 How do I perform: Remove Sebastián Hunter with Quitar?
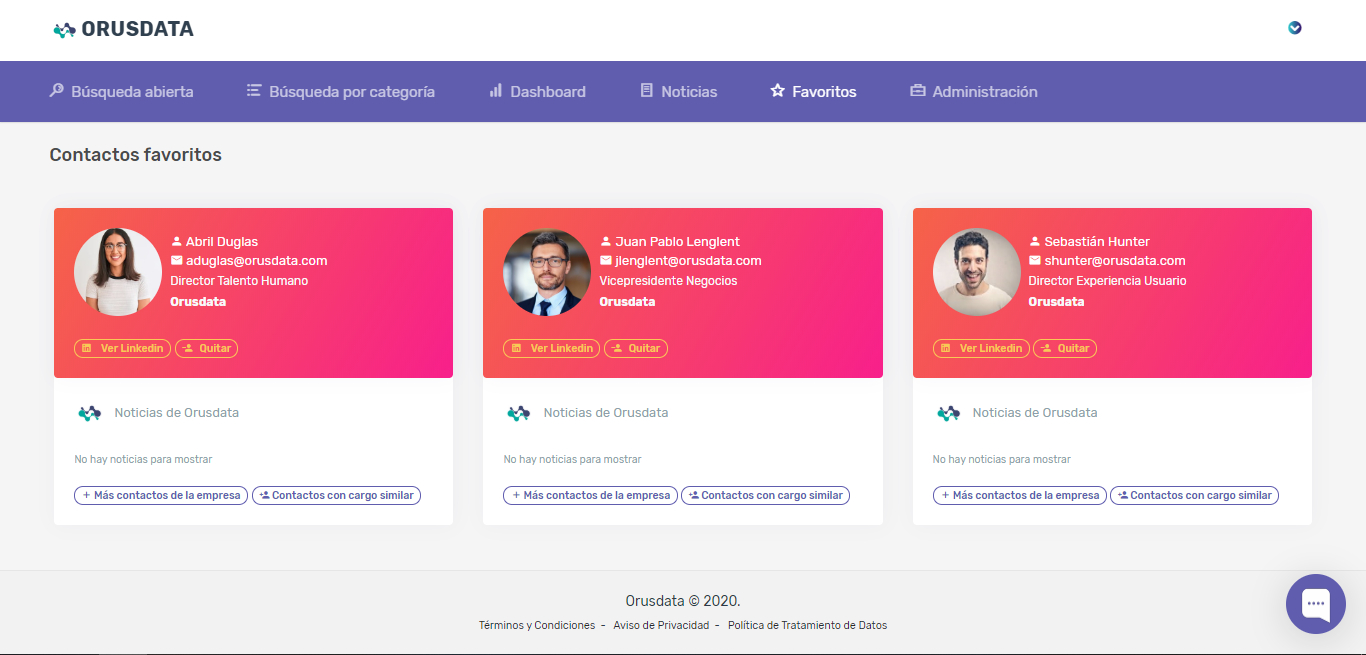click(x=1065, y=348)
